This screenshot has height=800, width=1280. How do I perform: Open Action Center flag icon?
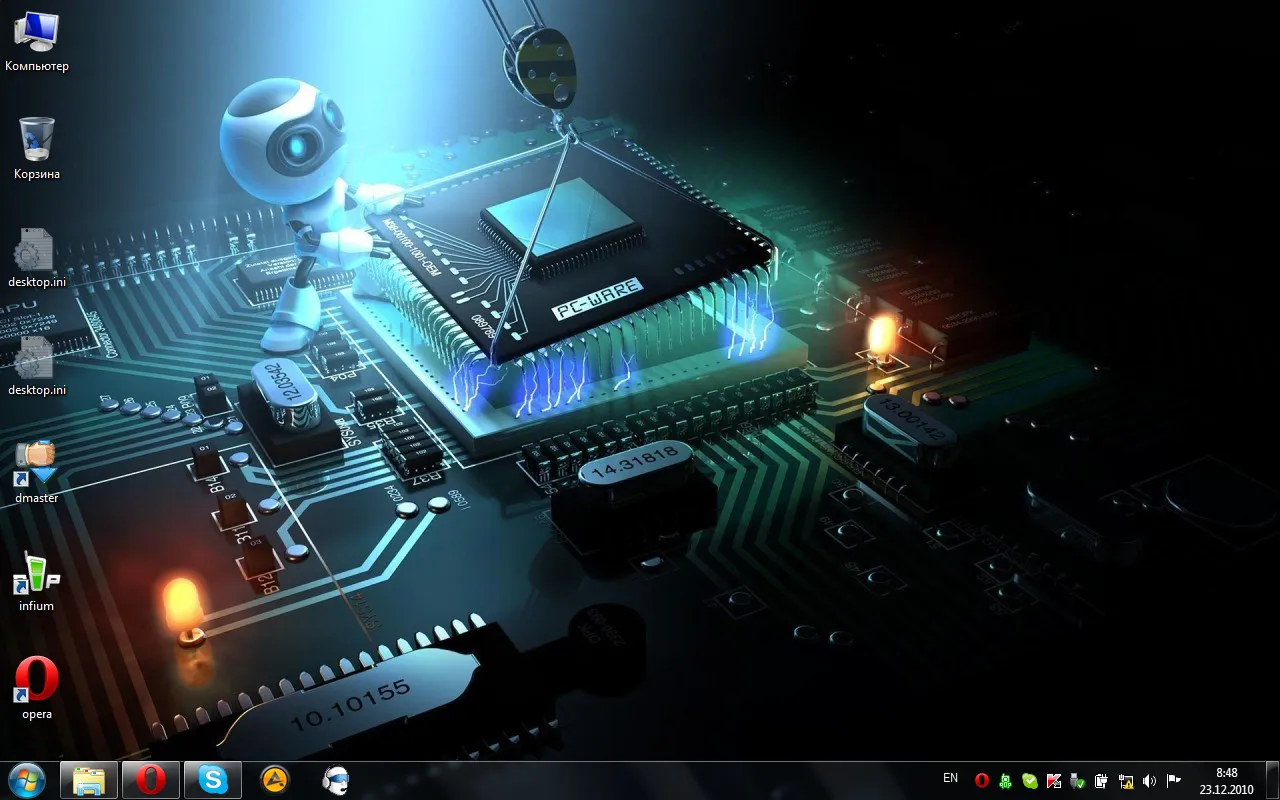[x=1174, y=781]
